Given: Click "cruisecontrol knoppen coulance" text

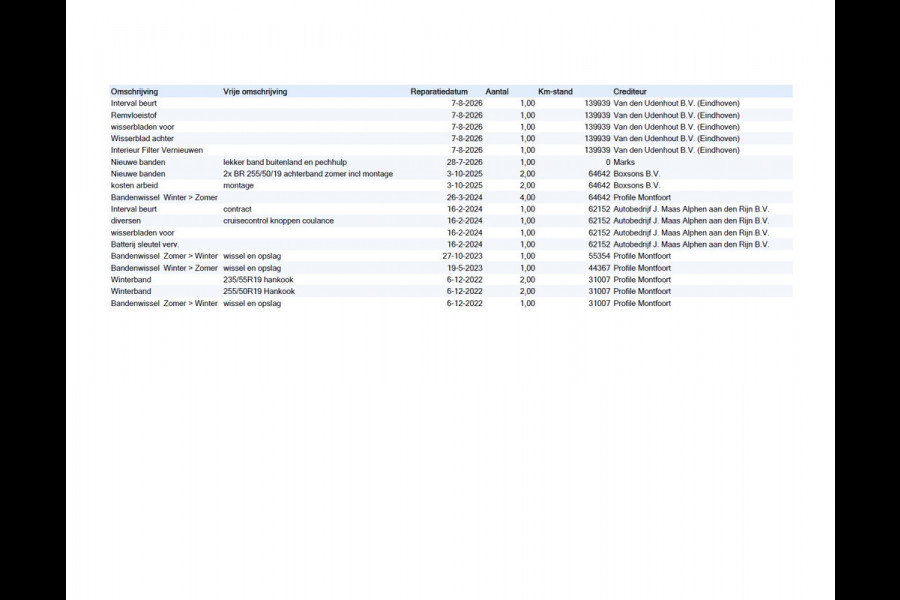Looking at the screenshot, I should [278, 221].
